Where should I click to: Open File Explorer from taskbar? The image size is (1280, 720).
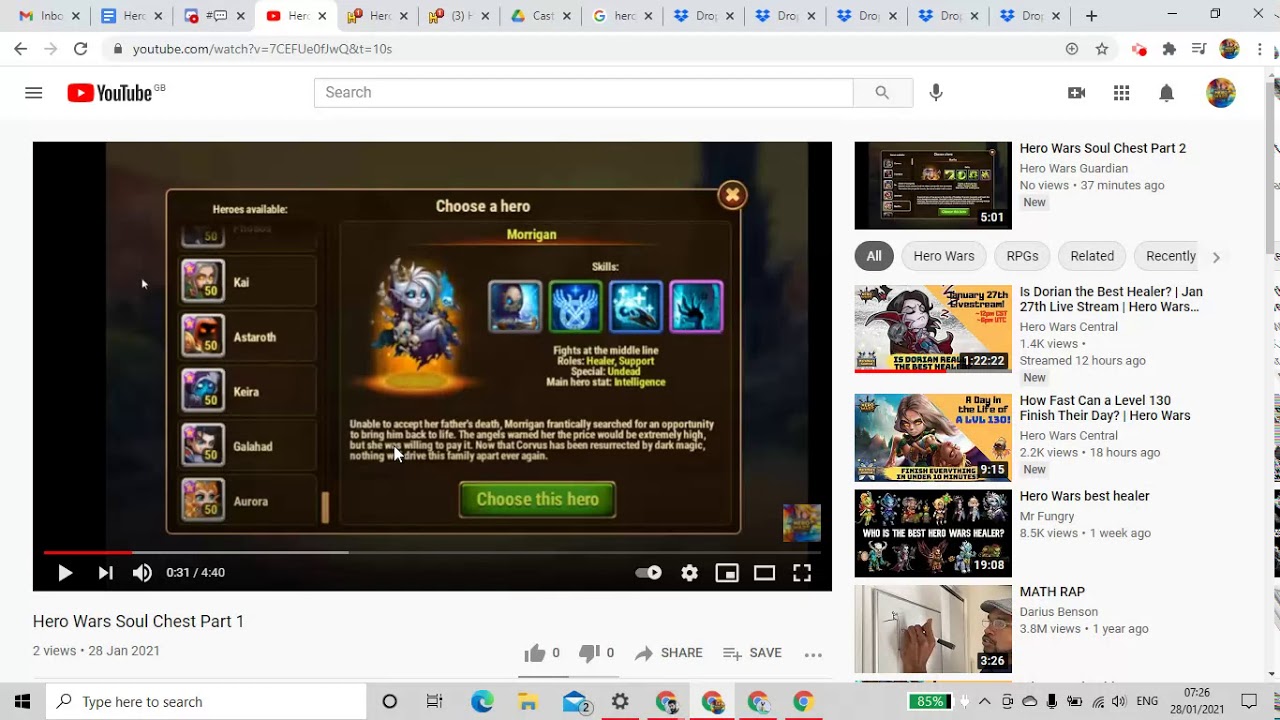[527, 702]
